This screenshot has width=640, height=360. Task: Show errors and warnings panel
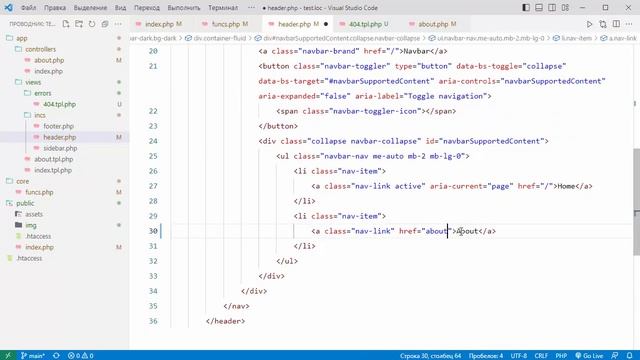81,356
